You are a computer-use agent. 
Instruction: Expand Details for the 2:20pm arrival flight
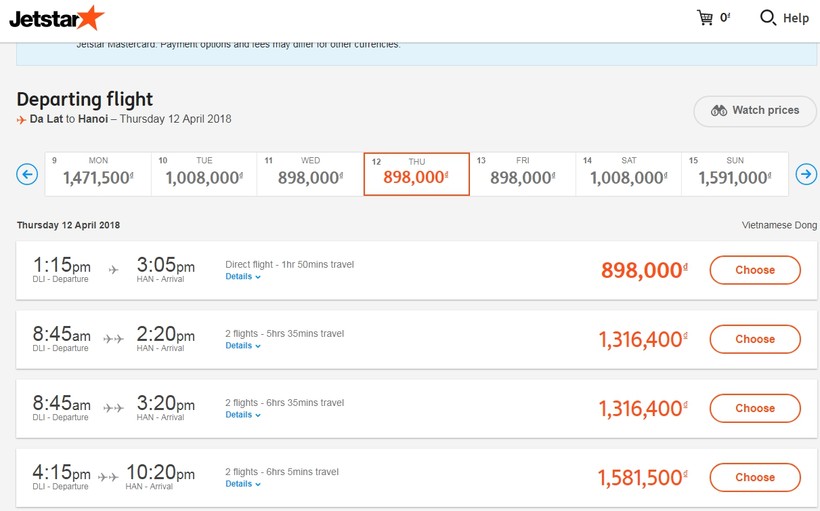[x=243, y=346]
